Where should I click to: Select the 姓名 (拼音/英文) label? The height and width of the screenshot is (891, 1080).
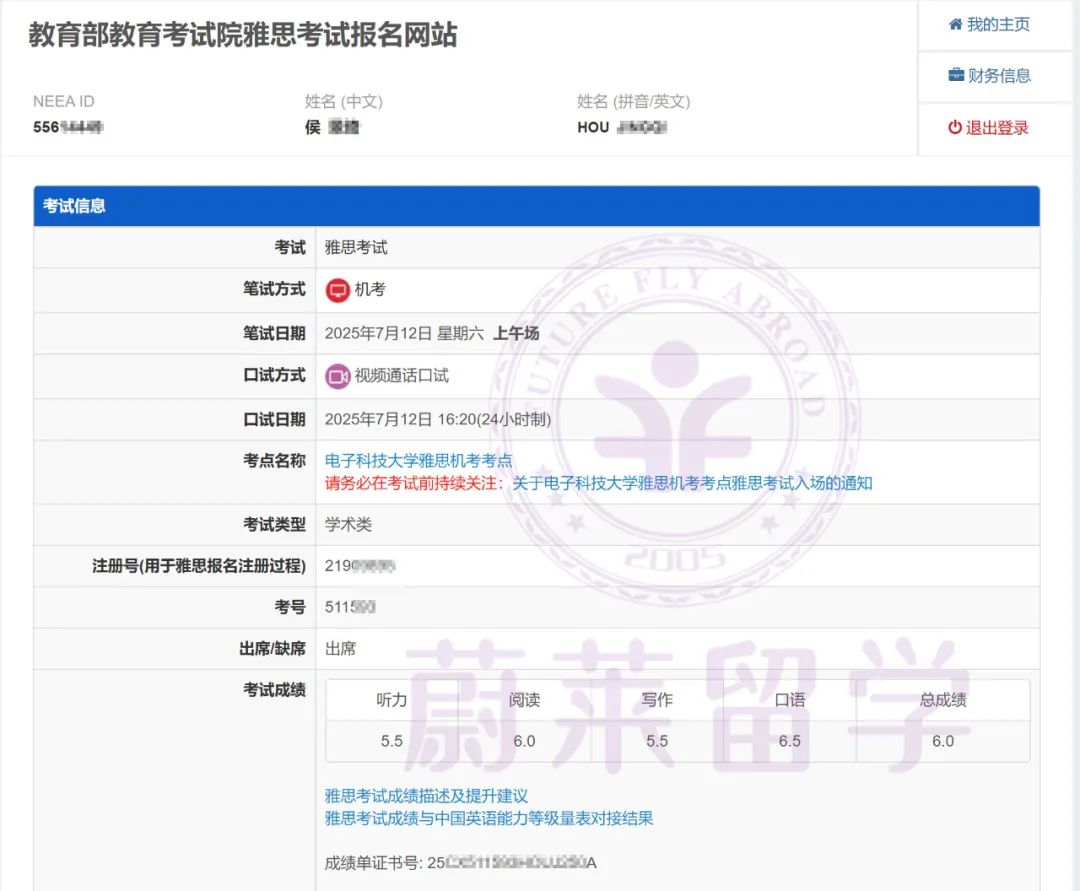coord(634,102)
